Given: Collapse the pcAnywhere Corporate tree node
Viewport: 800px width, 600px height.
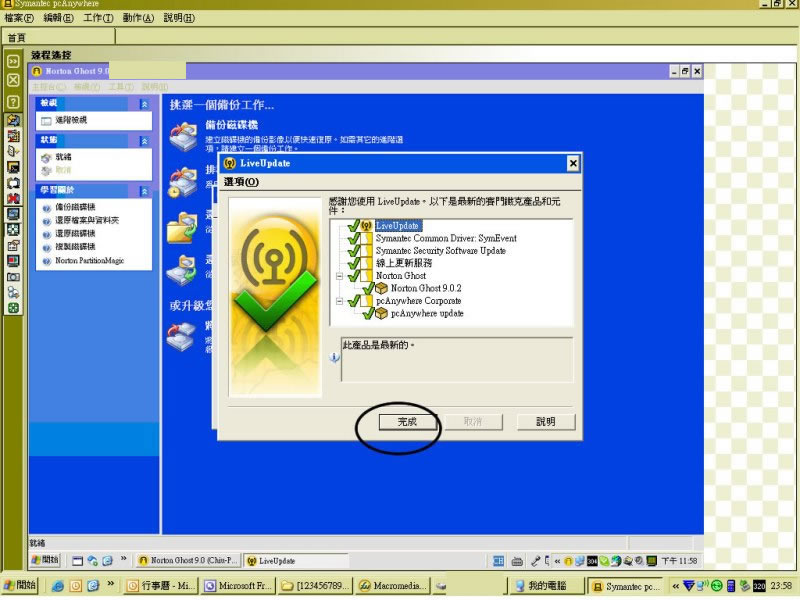Looking at the screenshot, I should click(340, 300).
